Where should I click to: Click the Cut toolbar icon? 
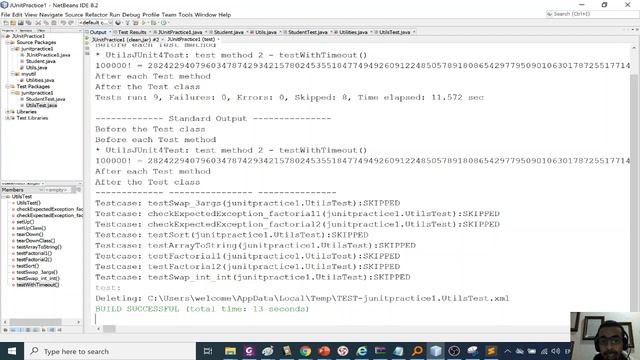tap(38, 23)
